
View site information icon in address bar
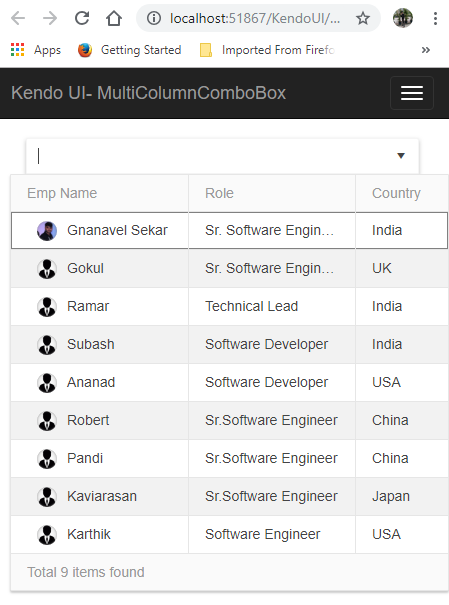click(154, 18)
